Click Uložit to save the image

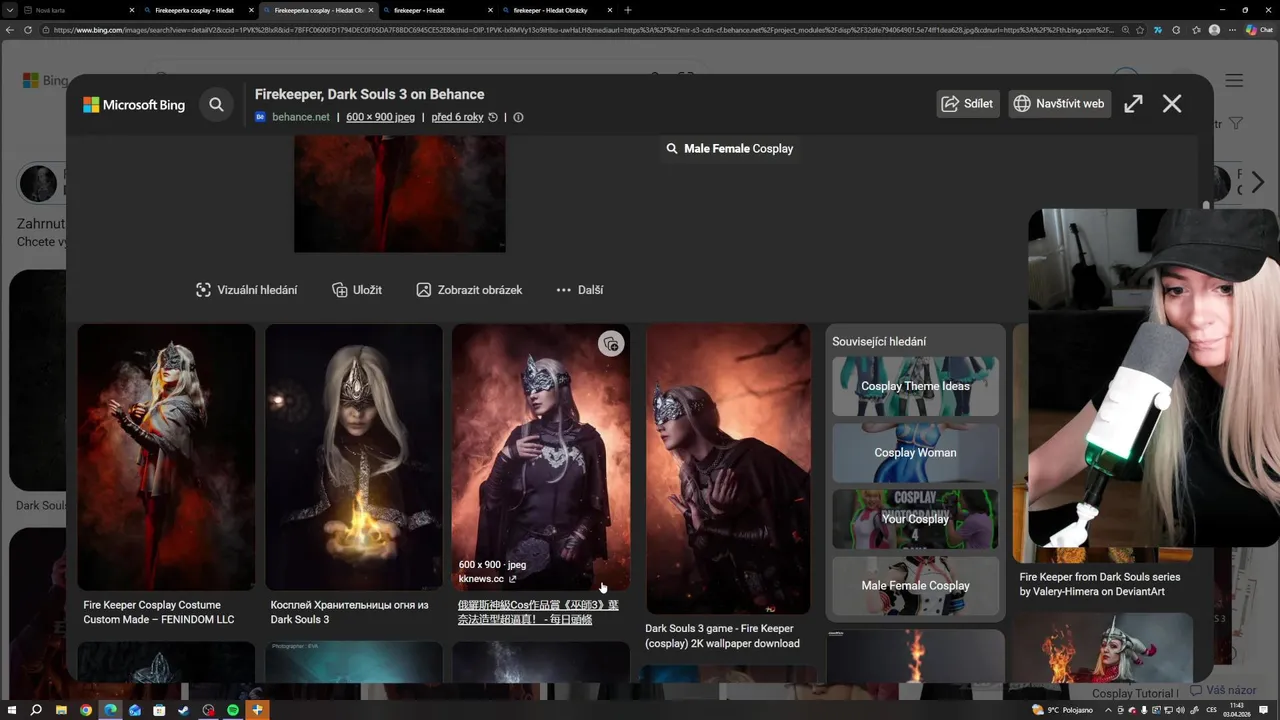357,290
